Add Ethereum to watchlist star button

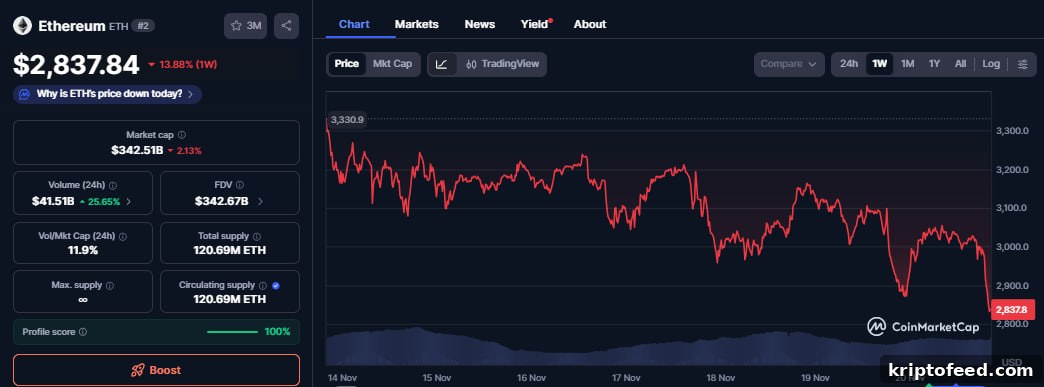click(x=245, y=26)
